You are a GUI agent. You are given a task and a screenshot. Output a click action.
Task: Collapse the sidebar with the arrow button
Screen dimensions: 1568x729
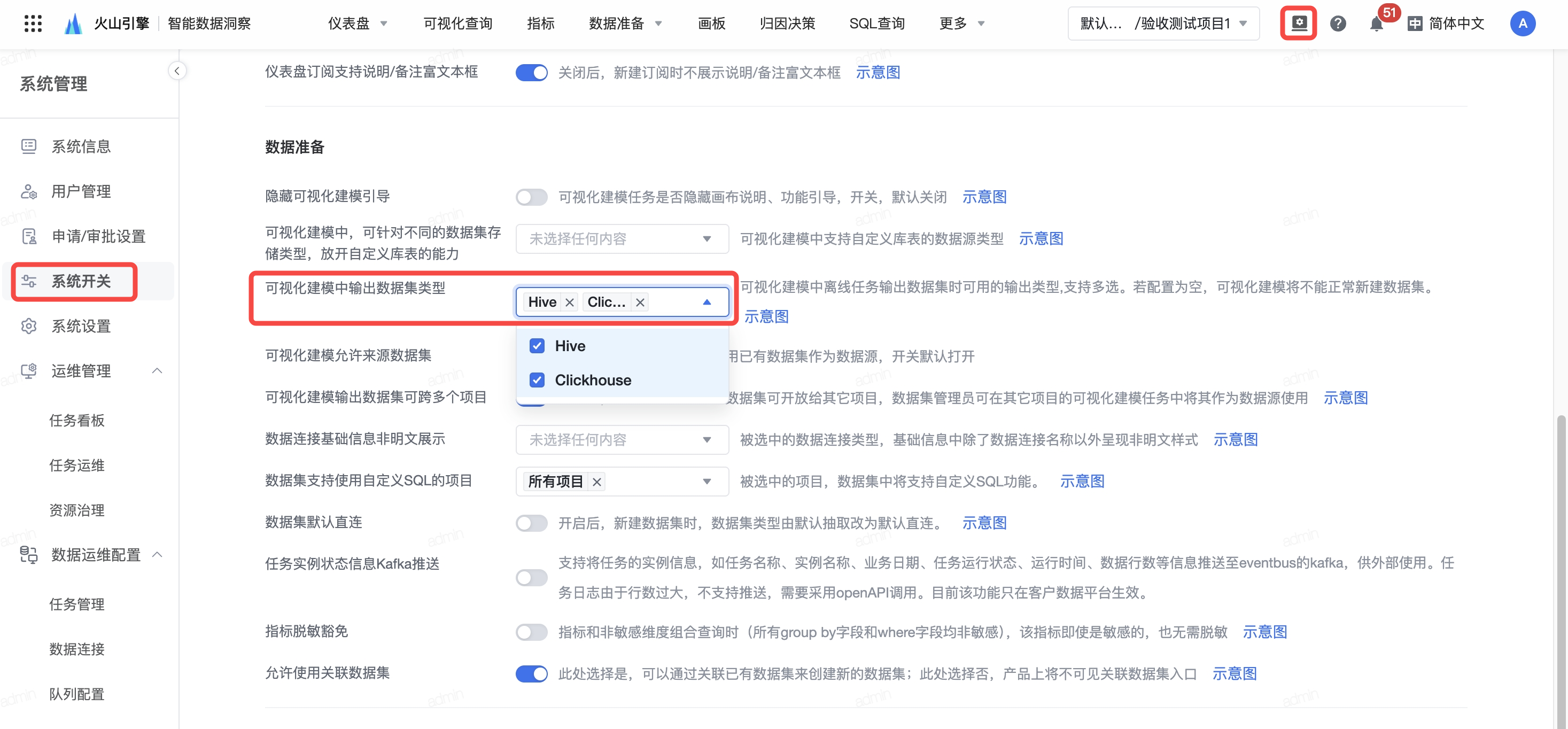point(176,71)
